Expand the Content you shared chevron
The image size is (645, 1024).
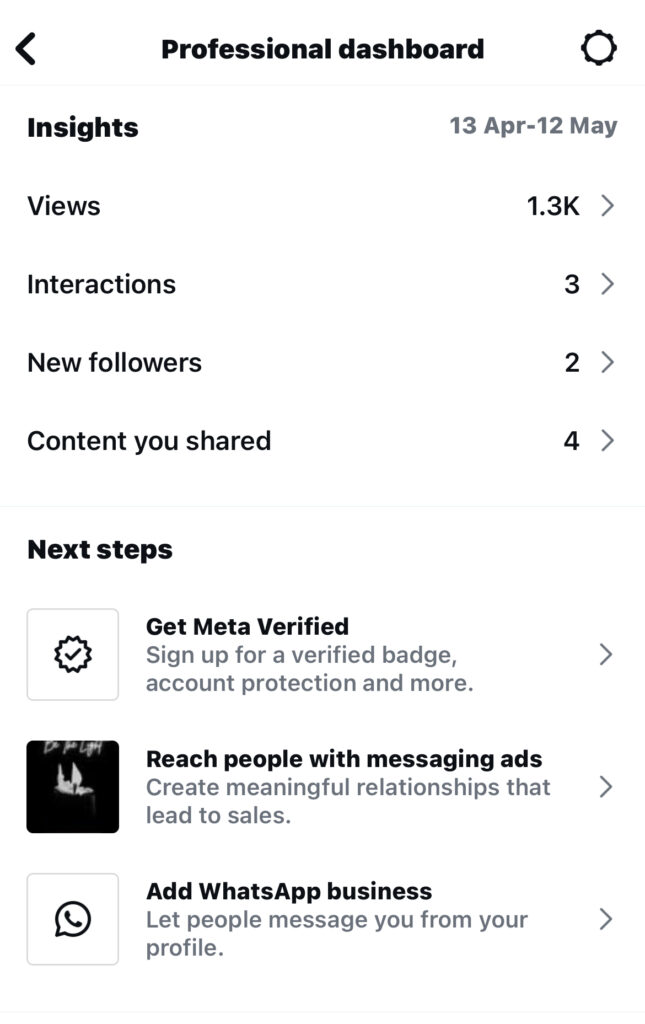(x=607, y=441)
